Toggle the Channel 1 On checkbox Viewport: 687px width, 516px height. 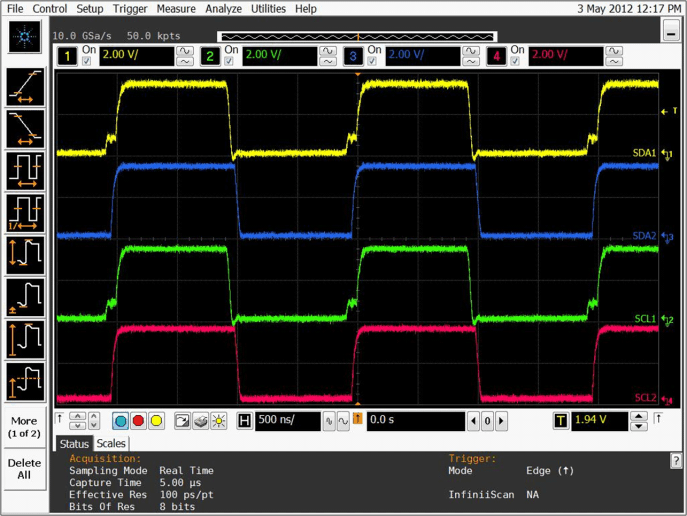(x=84, y=61)
